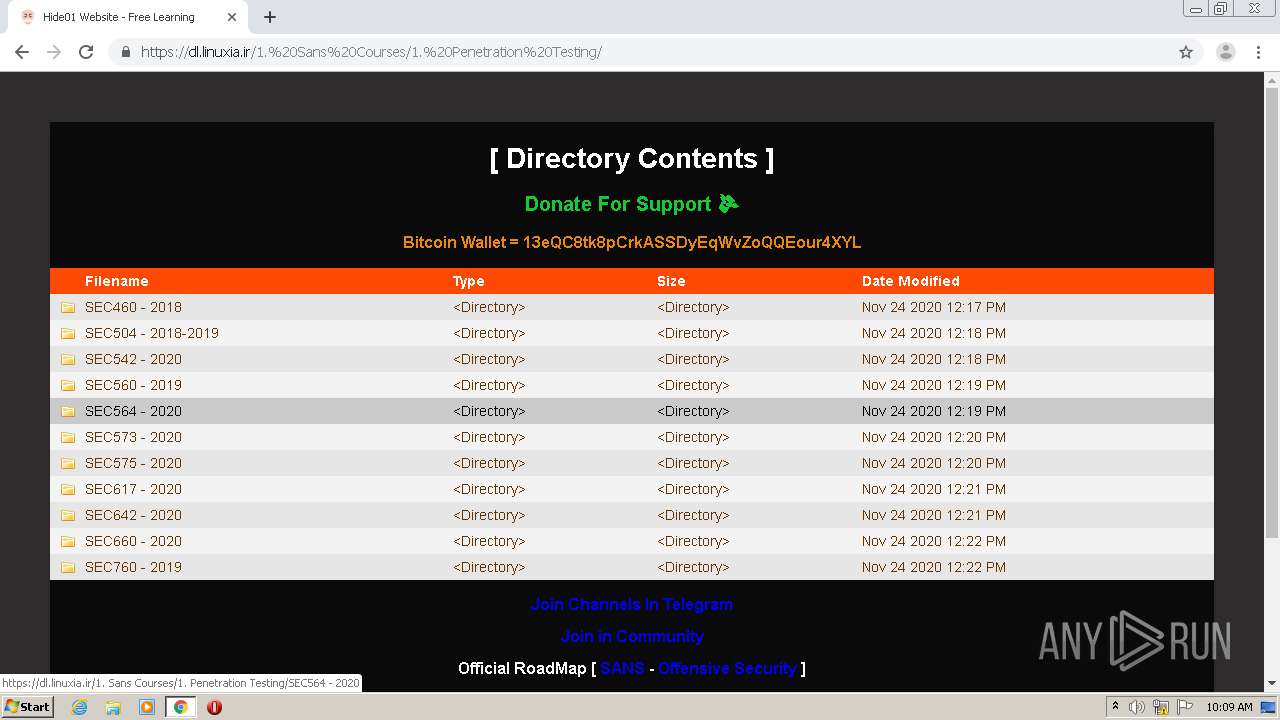The height and width of the screenshot is (720, 1280).
Task: Click the Action Center flag tray icon
Action: click(1185, 707)
